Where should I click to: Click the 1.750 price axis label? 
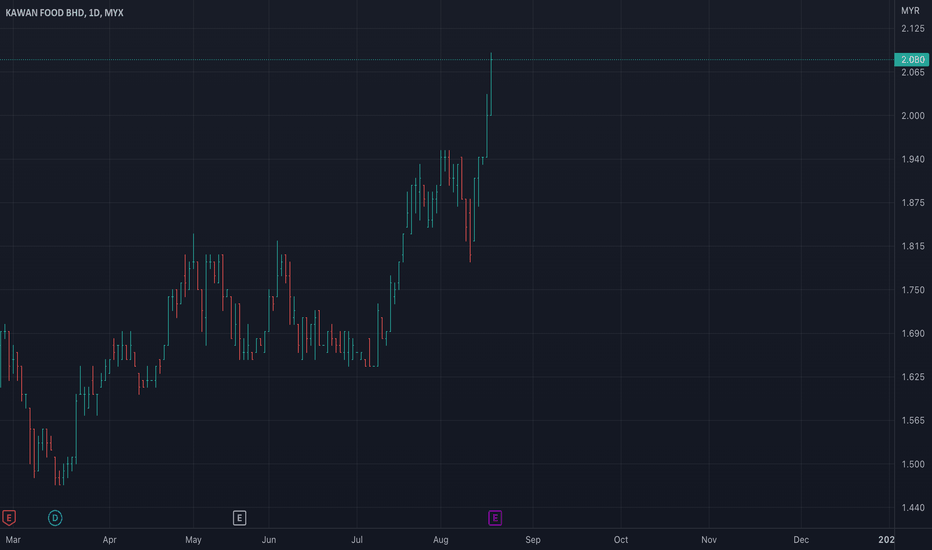click(912, 290)
